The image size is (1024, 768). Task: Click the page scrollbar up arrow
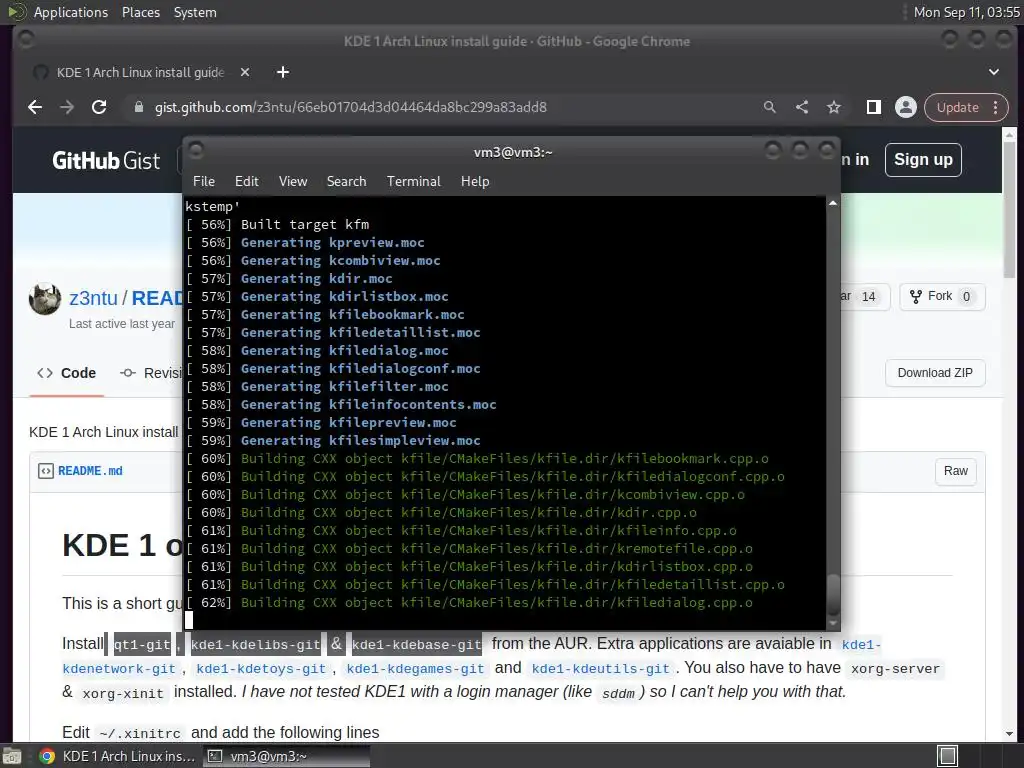tap(1010, 135)
